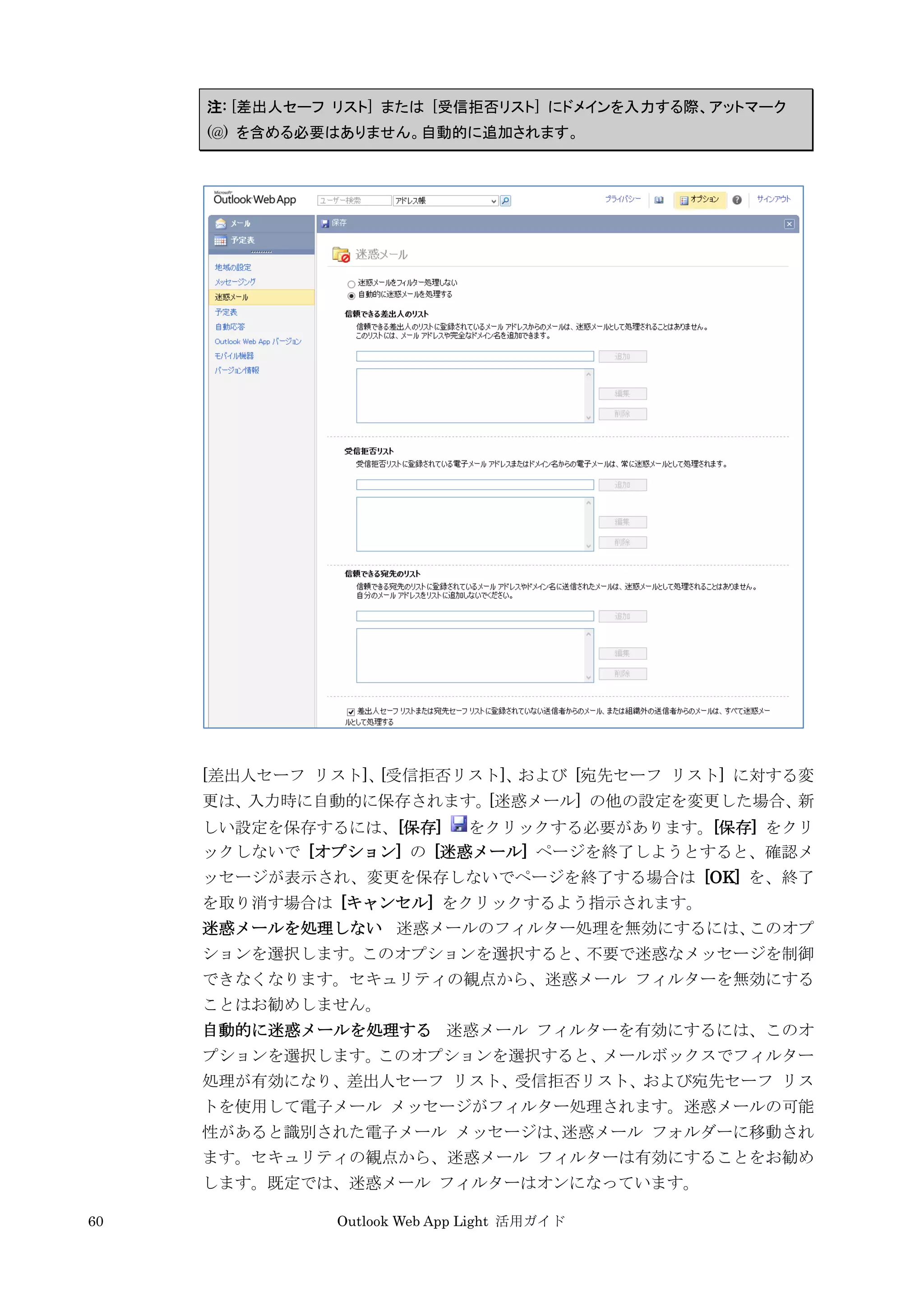Select 迷惑メール in the options list

[x=262, y=297]
